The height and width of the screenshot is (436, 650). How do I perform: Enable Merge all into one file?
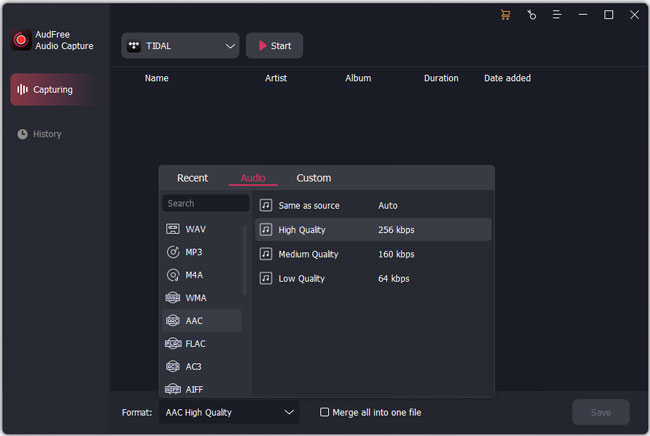click(x=325, y=412)
